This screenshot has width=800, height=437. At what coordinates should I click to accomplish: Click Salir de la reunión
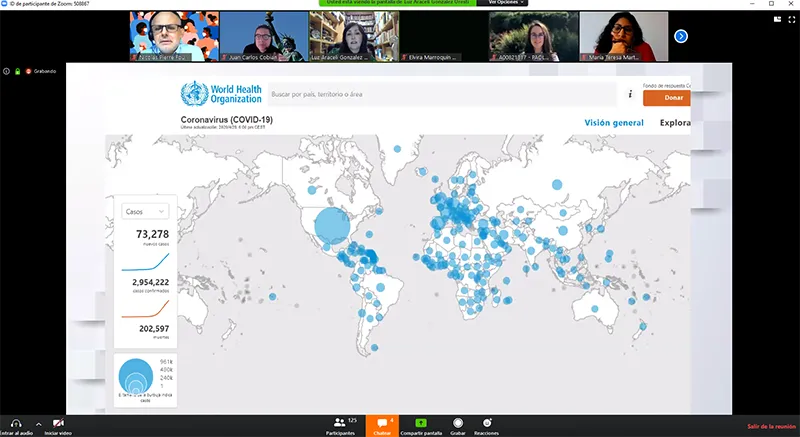pos(771,426)
